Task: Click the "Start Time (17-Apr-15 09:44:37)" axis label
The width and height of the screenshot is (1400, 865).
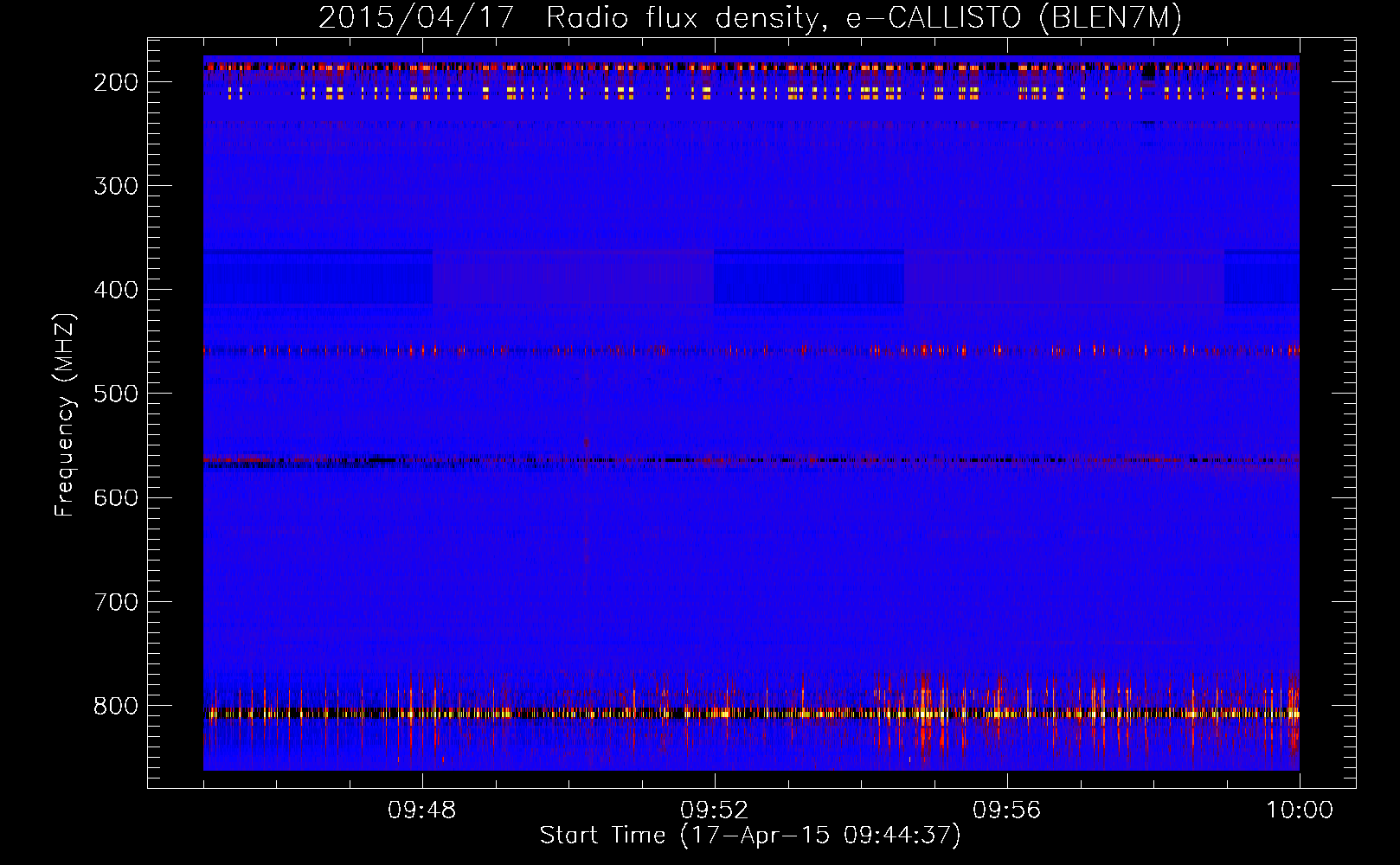Action: pos(750,836)
